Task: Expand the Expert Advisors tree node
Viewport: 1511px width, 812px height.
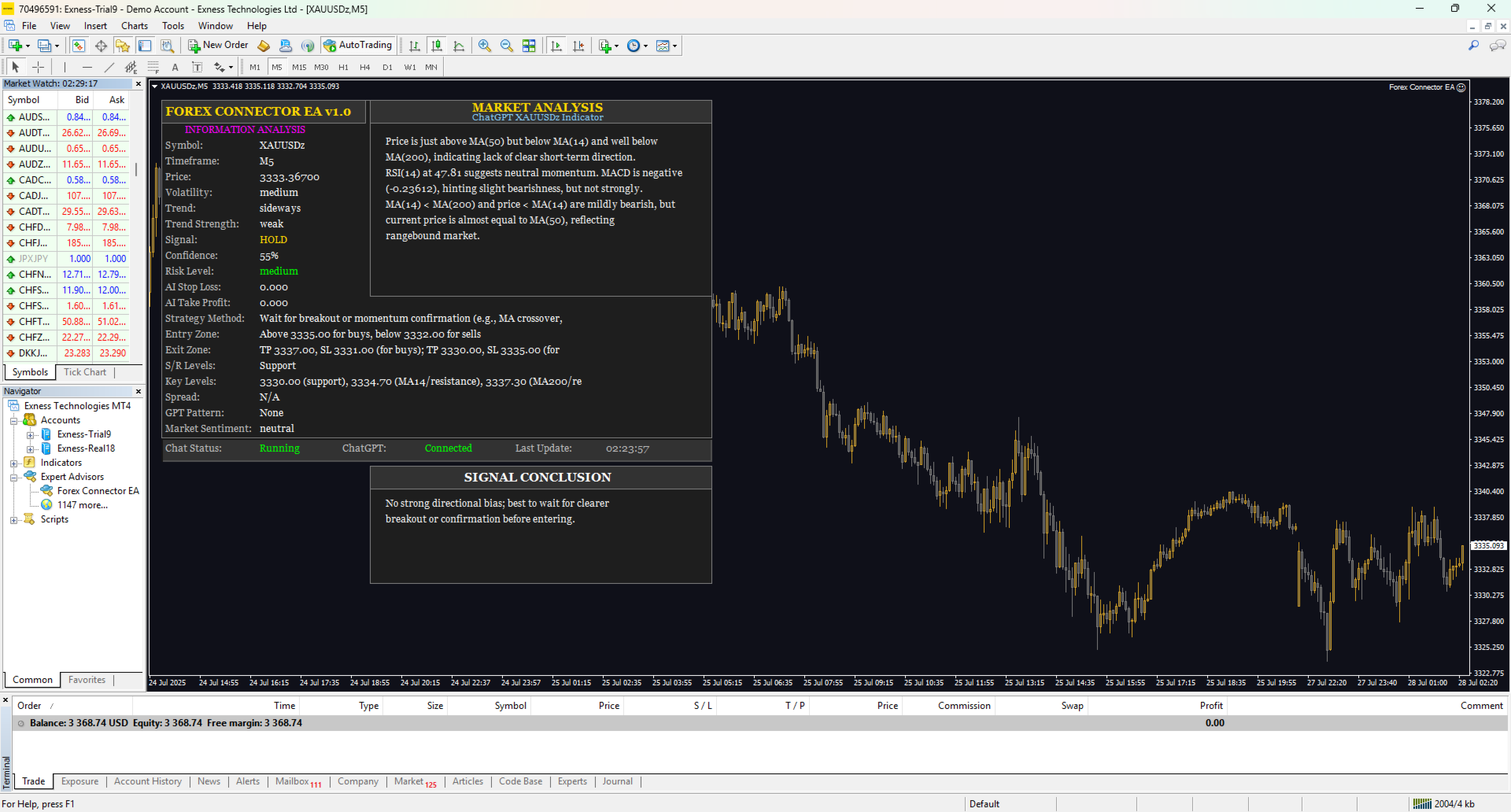Action: [13, 476]
